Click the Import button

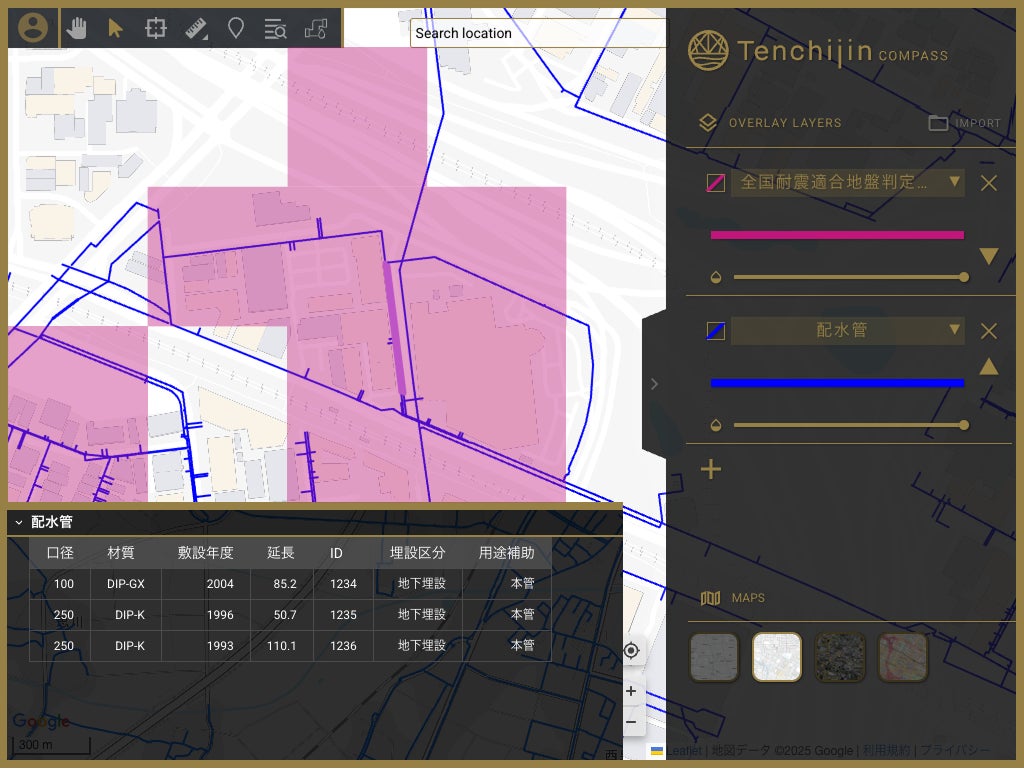click(x=964, y=123)
